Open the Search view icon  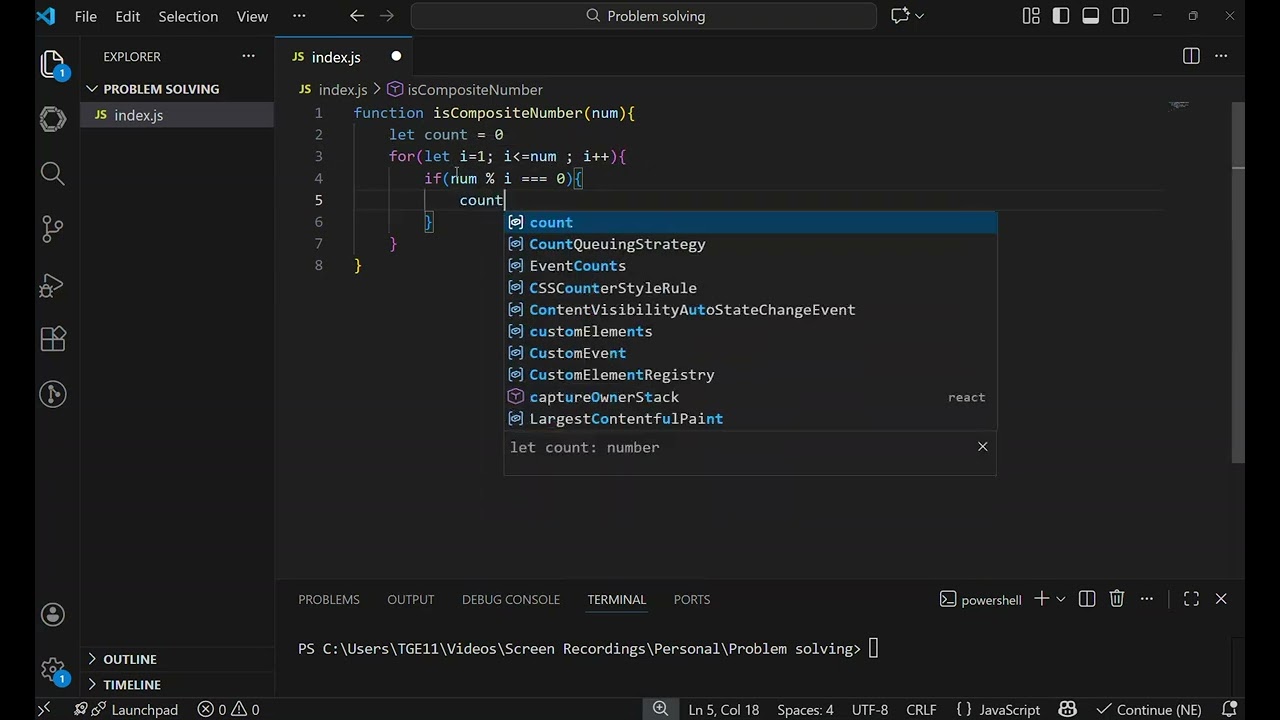53,174
